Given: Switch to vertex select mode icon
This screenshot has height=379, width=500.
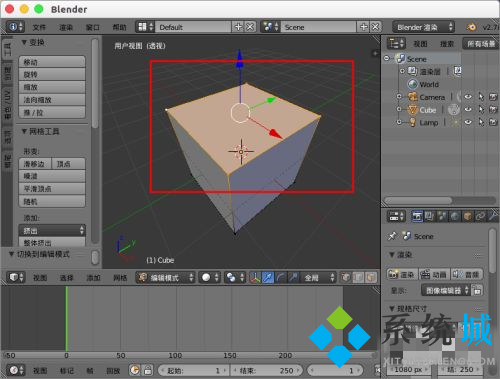Looking at the screenshot, I should 346,277.
